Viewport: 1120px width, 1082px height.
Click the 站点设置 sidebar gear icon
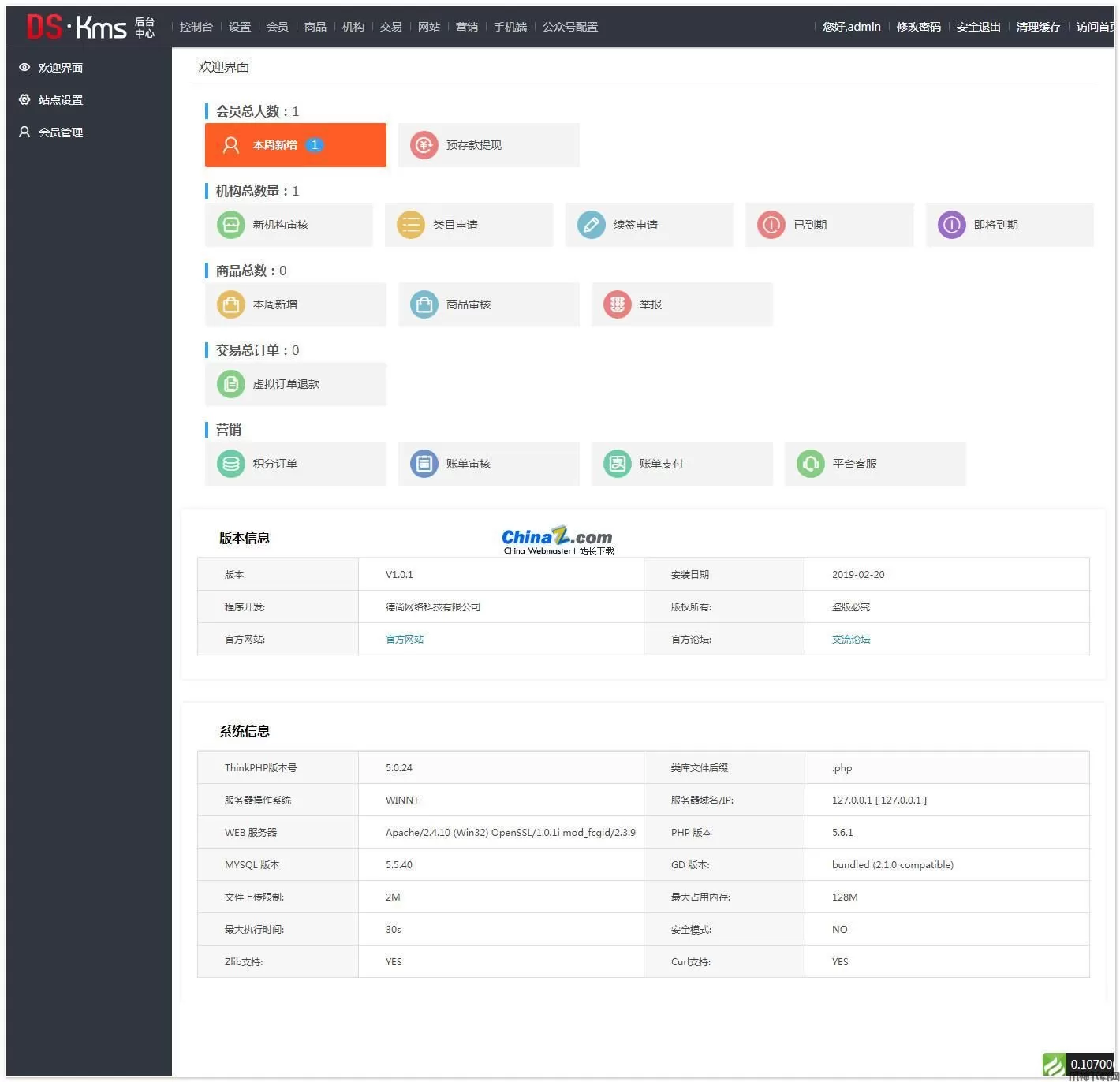24,99
